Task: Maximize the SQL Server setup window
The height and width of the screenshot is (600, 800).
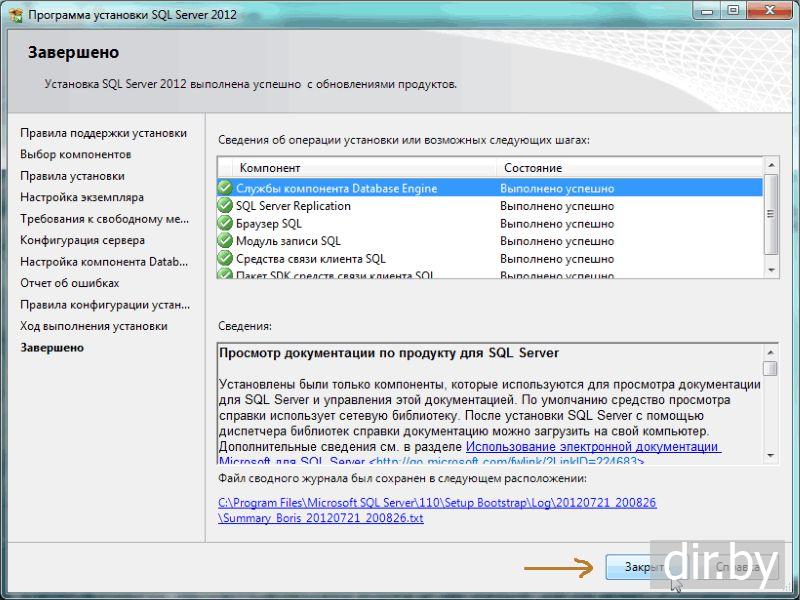Action: pyautogui.click(x=733, y=11)
